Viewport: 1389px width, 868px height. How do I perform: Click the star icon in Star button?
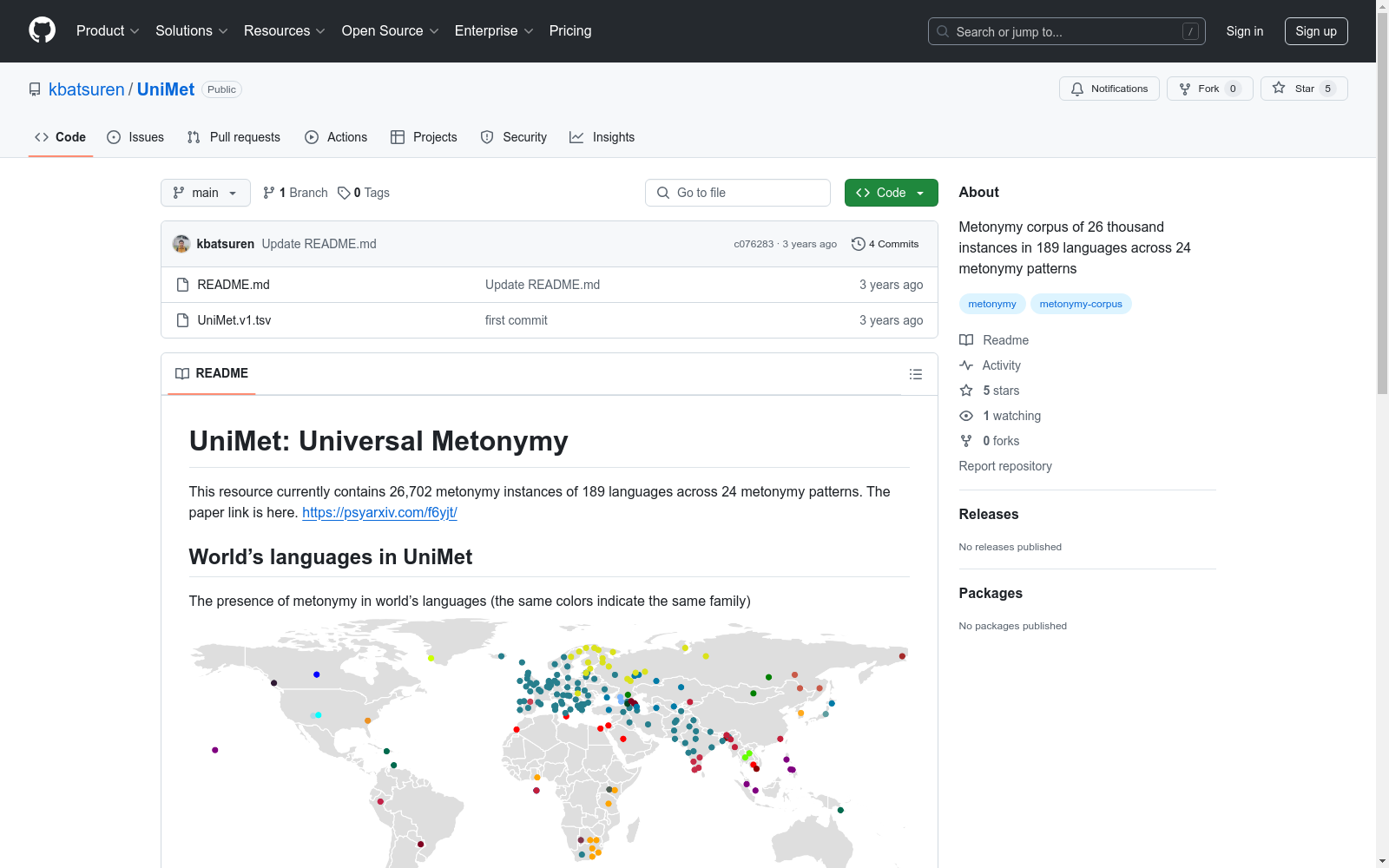[x=1279, y=88]
